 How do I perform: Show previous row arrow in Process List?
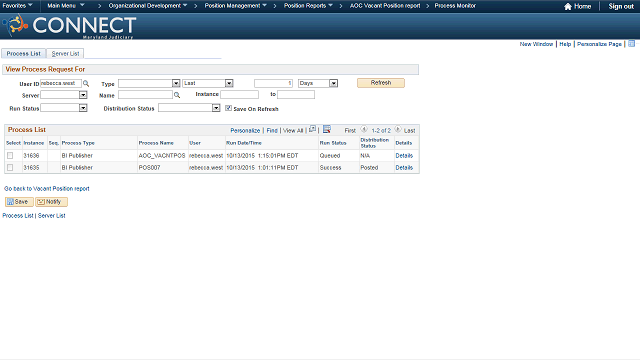tap(364, 129)
